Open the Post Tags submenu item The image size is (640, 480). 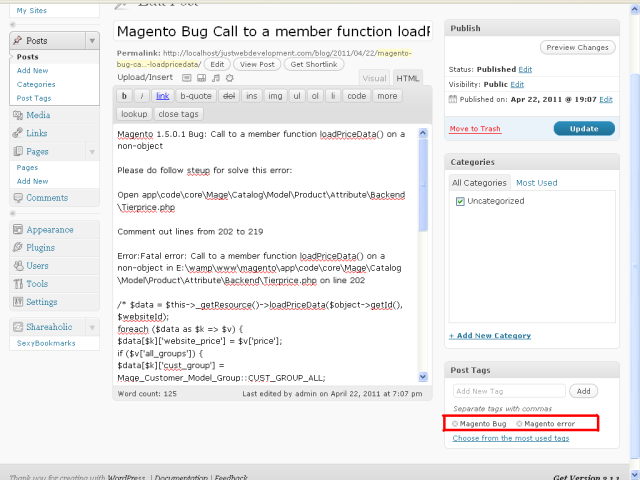pyautogui.click(x=34, y=98)
